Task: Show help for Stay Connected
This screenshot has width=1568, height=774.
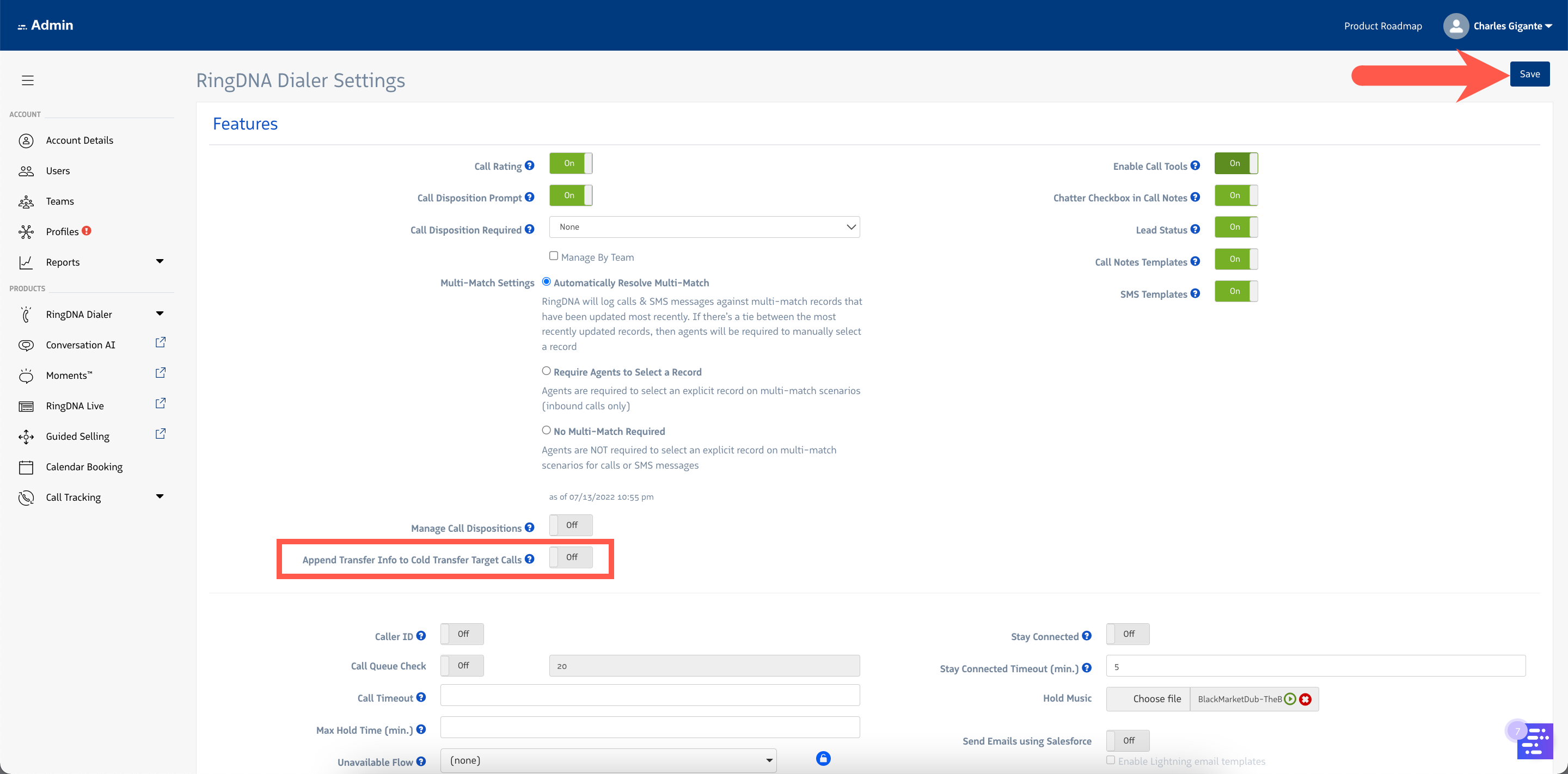Action: [1087, 636]
